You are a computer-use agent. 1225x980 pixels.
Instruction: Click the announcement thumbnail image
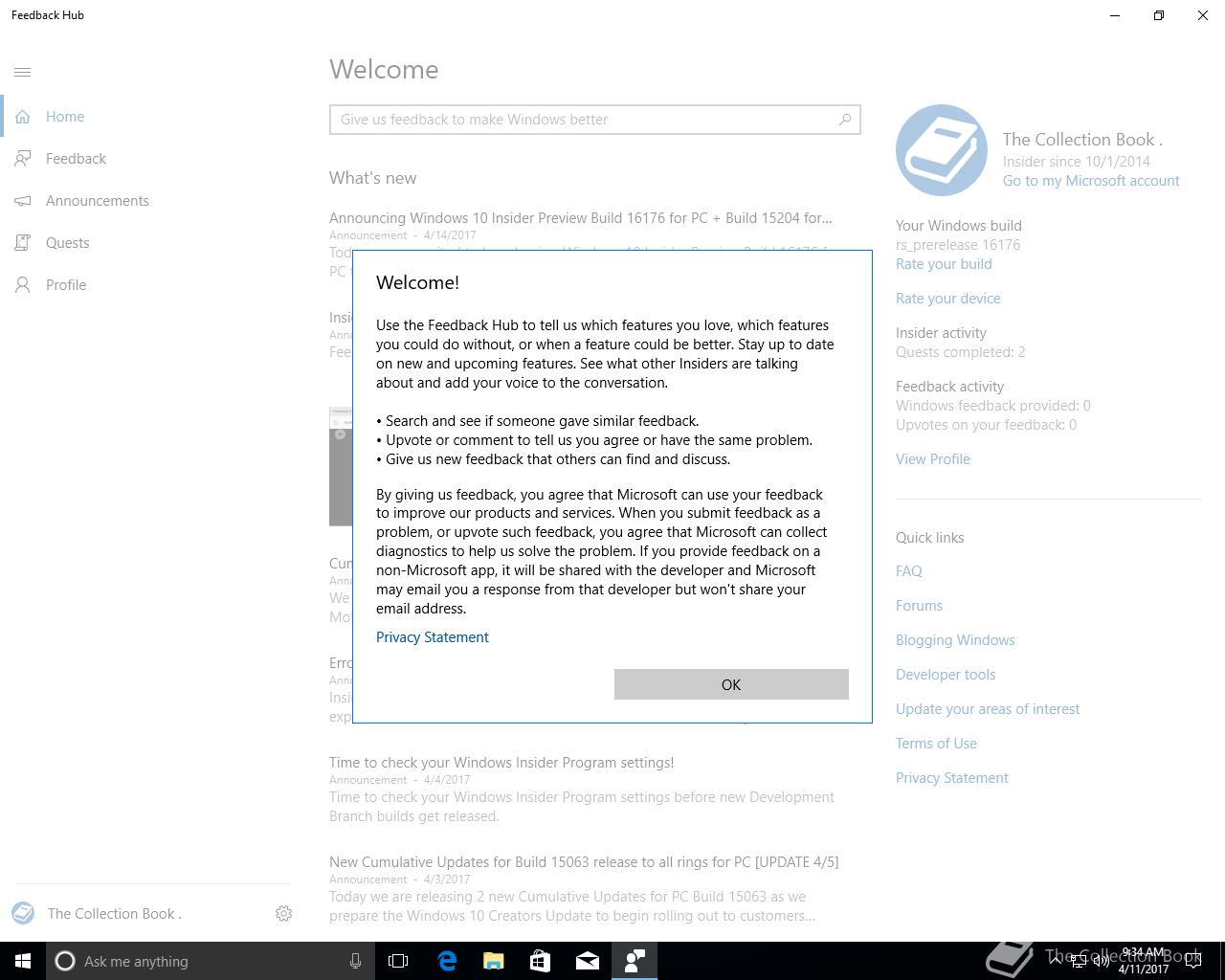click(341, 466)
